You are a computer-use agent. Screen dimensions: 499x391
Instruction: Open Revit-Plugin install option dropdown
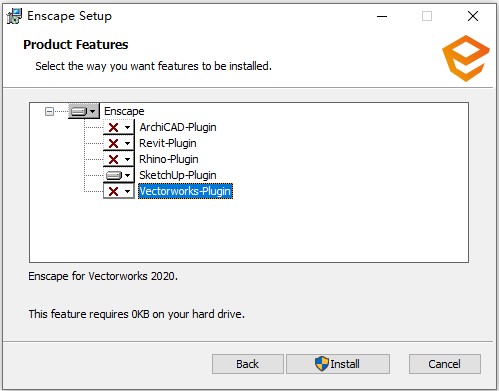click(119, 143)
